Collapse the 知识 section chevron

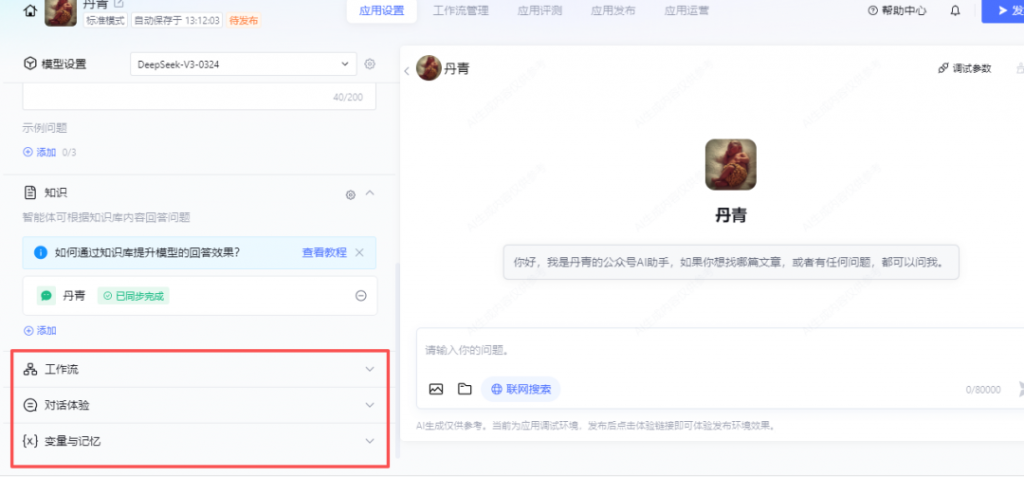click(370, 193)
